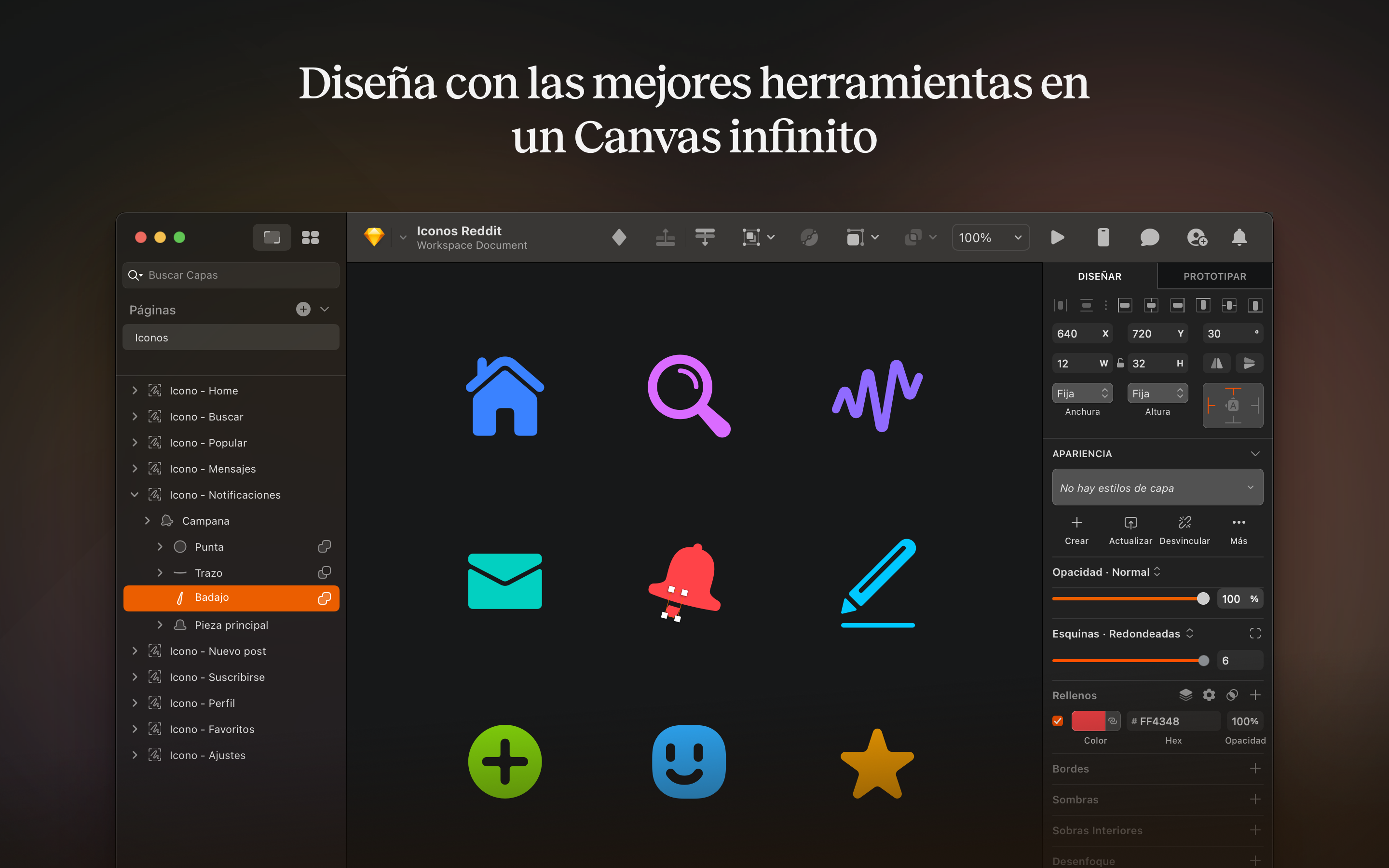
Task: Expand the Icono - Popular layer
Action: click(x=134, y=443)
